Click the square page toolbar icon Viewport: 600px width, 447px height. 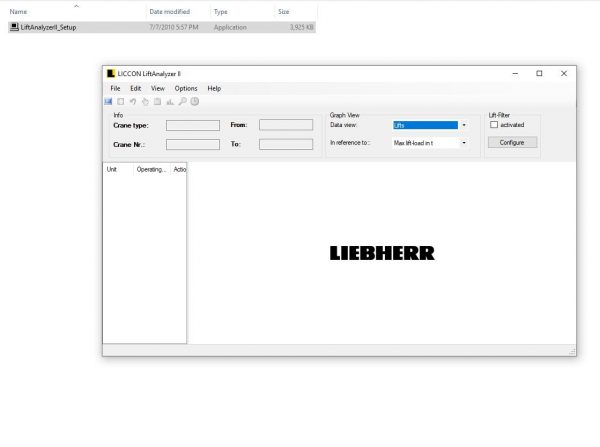click(x=121, y=101)
